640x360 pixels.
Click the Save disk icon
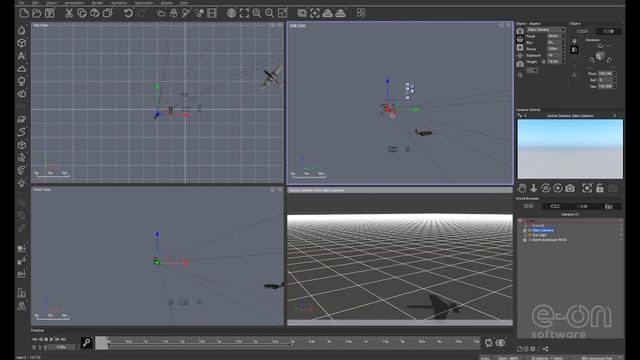(x=50, y=13)
